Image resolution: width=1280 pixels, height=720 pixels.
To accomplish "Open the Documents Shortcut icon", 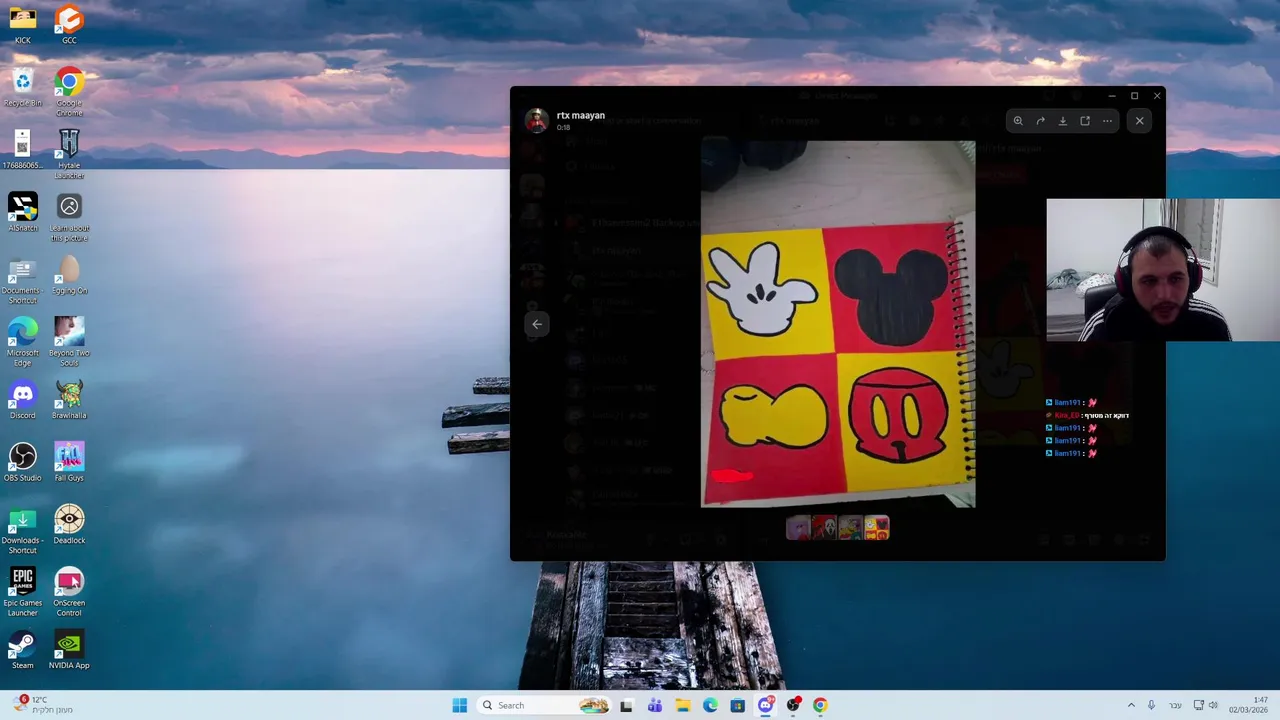I will click(22, 279).
